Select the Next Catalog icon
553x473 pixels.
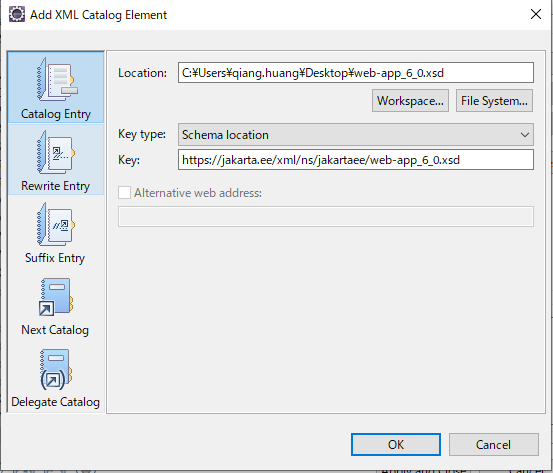pos(56,297)
